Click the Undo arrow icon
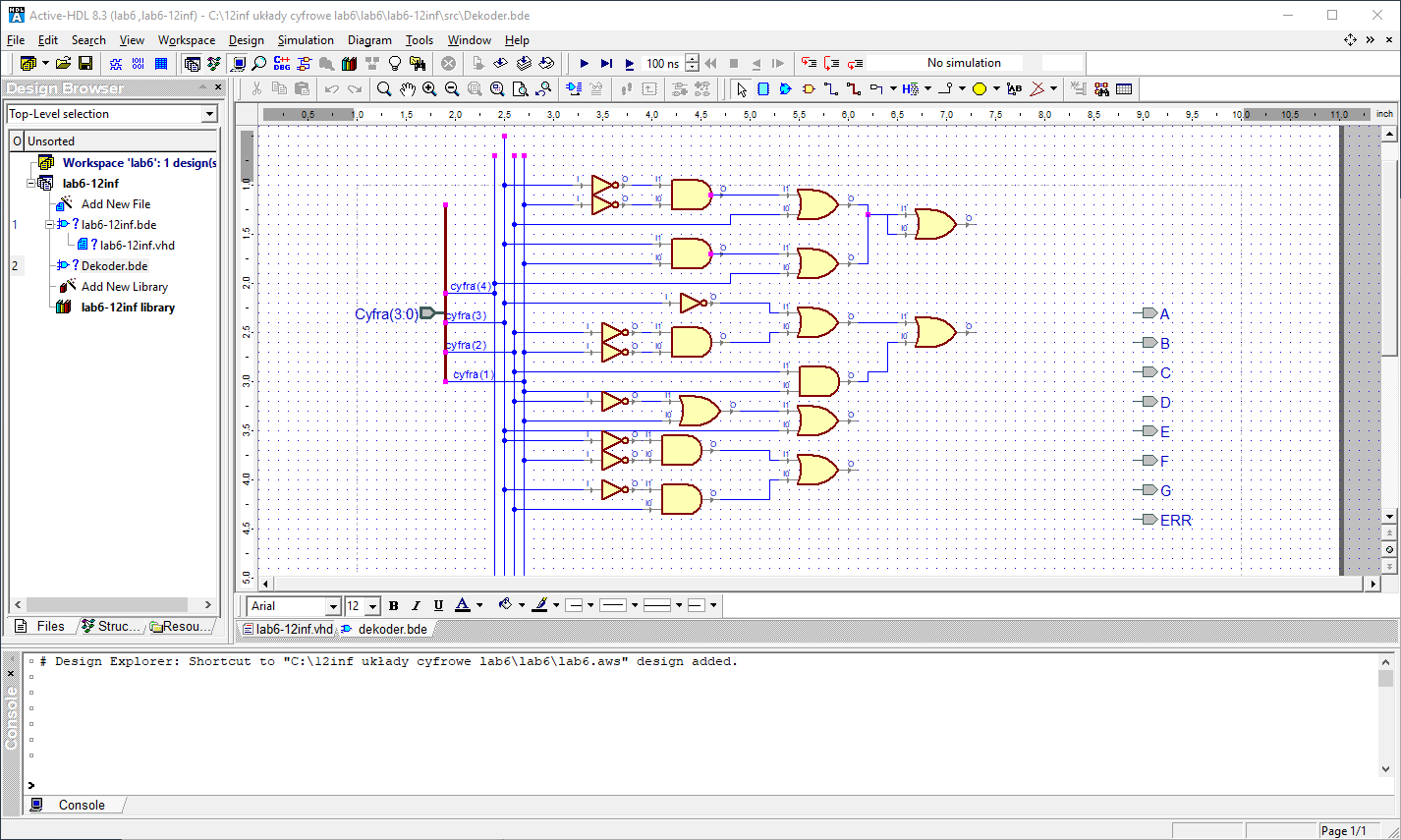This screenshot has height=840, width=1401. (x=332, y=89)
